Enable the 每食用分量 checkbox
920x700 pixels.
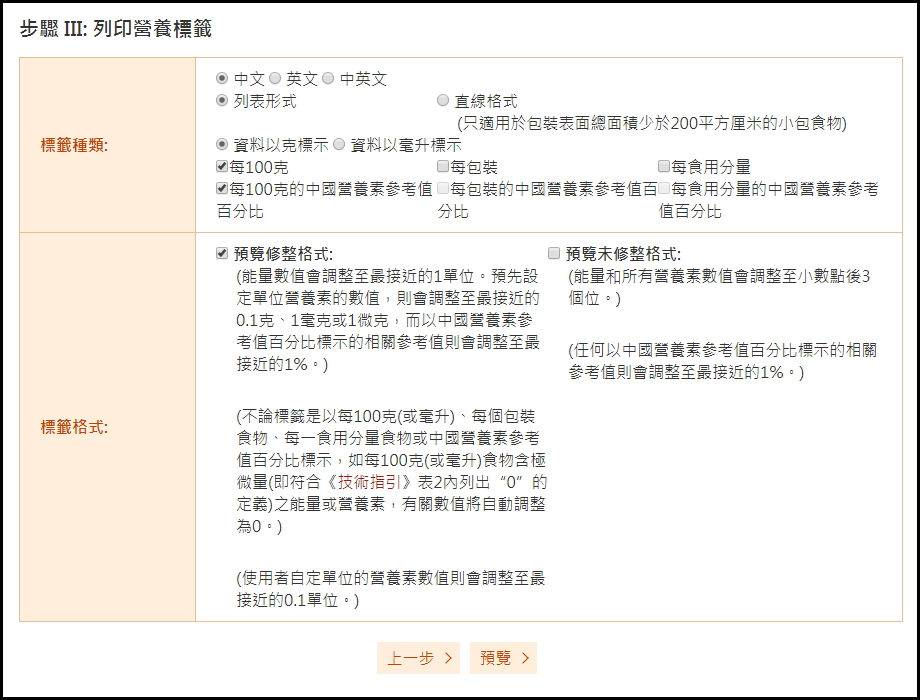tap(664, 167)
